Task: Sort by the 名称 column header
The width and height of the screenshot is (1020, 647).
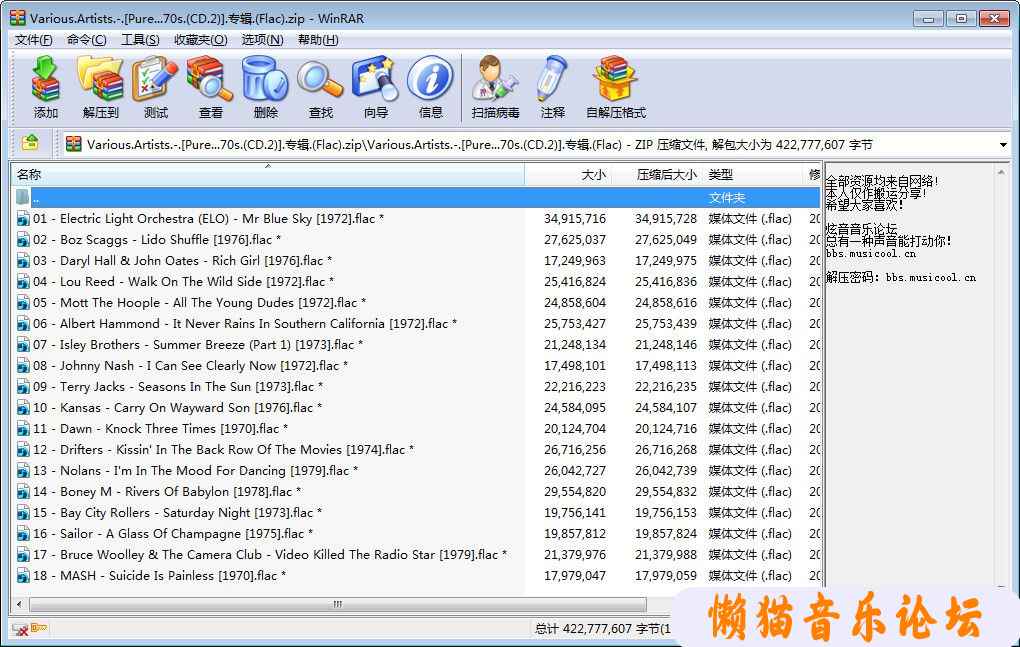Action: tap(268, 174)
